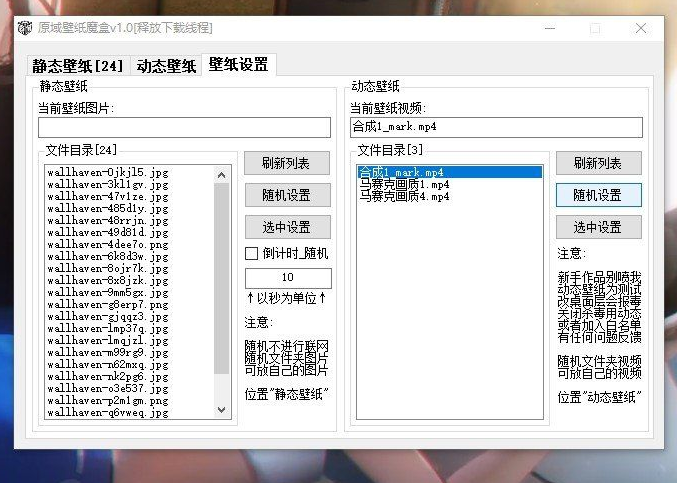Enable the 倒计时_随机 checkbox

[252, 253]
